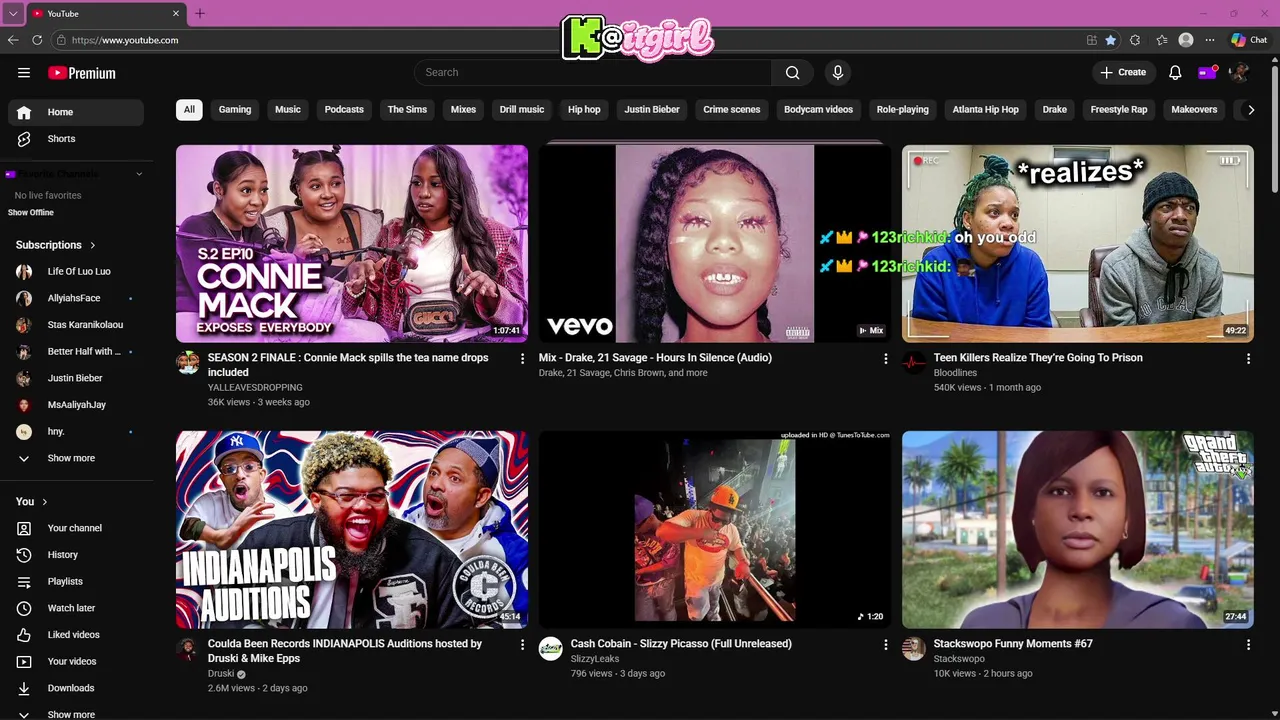
Task: Click the search magnifier button
Action: point(792,72)
